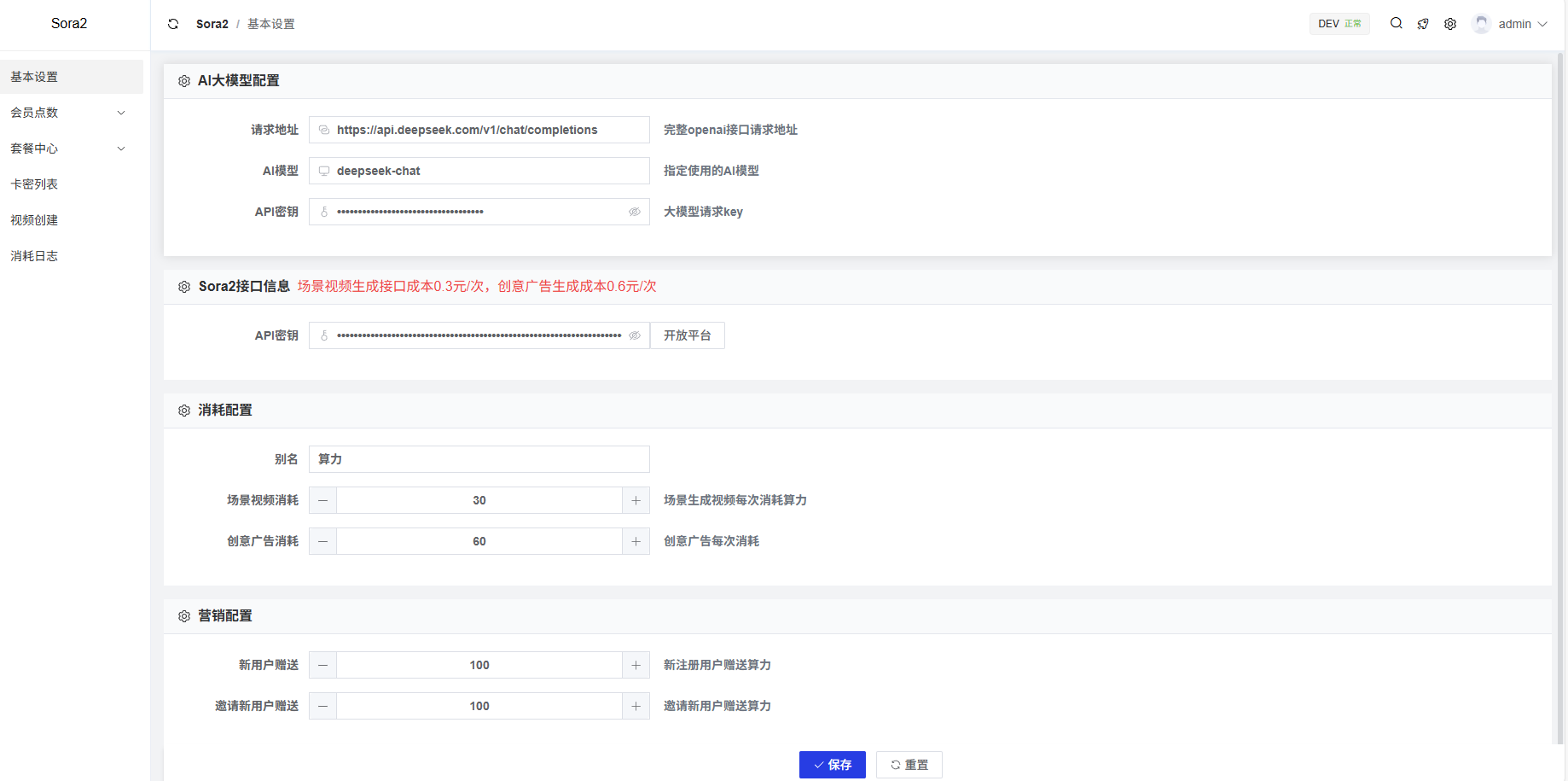Decrease the 邀请新用户赠送 value

[x=322, y=706]
